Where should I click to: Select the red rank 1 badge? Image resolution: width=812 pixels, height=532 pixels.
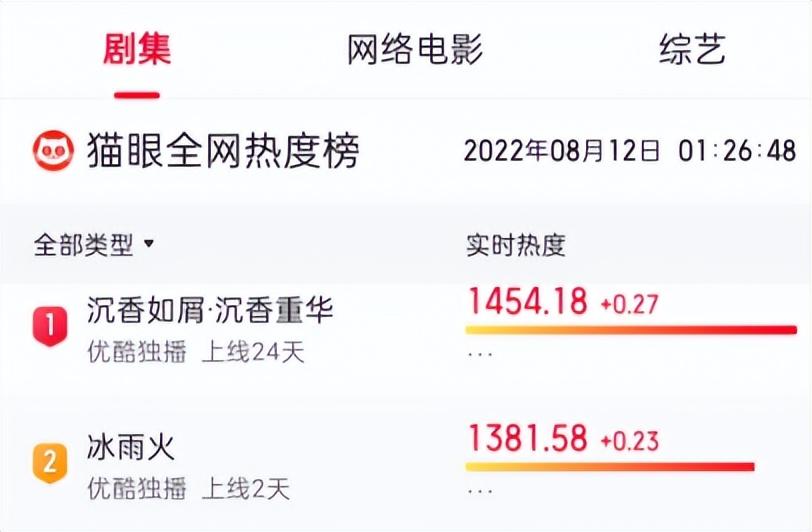click(50, 326)
